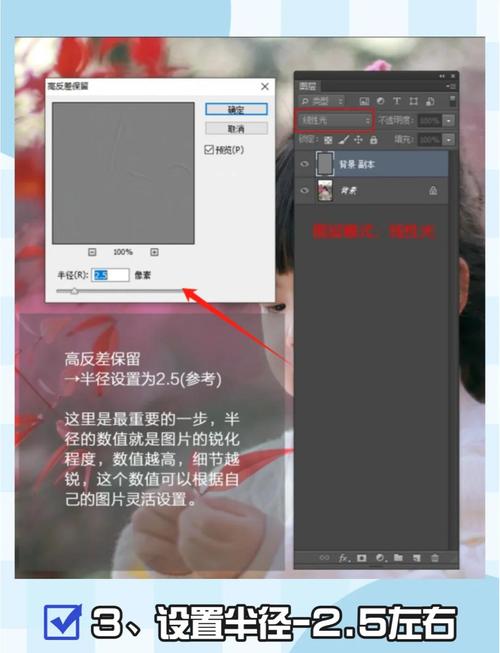Create new adjustment layer icon
The height and width of the screenshot is (653, 500).
click(x=380, y=557)
